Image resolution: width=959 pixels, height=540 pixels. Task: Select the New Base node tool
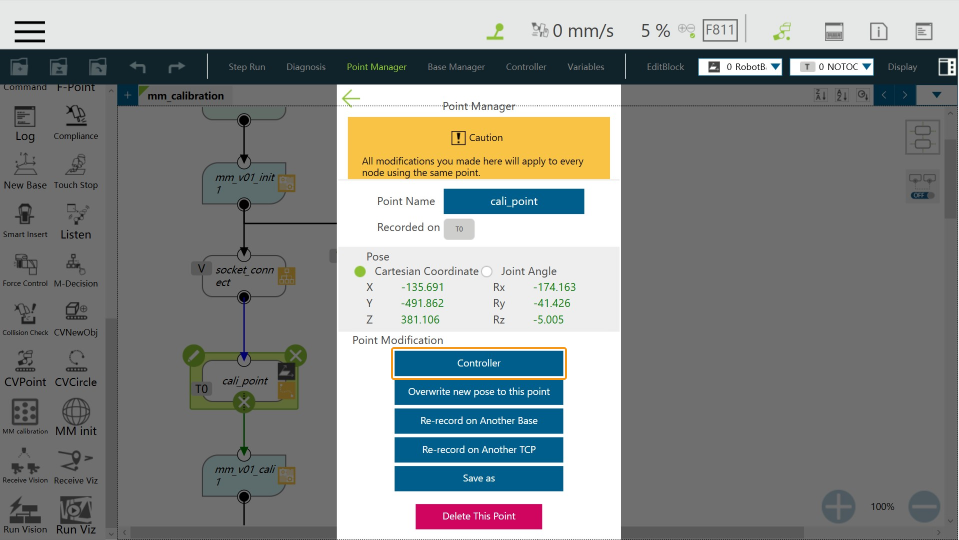click(x=25, y=172)
